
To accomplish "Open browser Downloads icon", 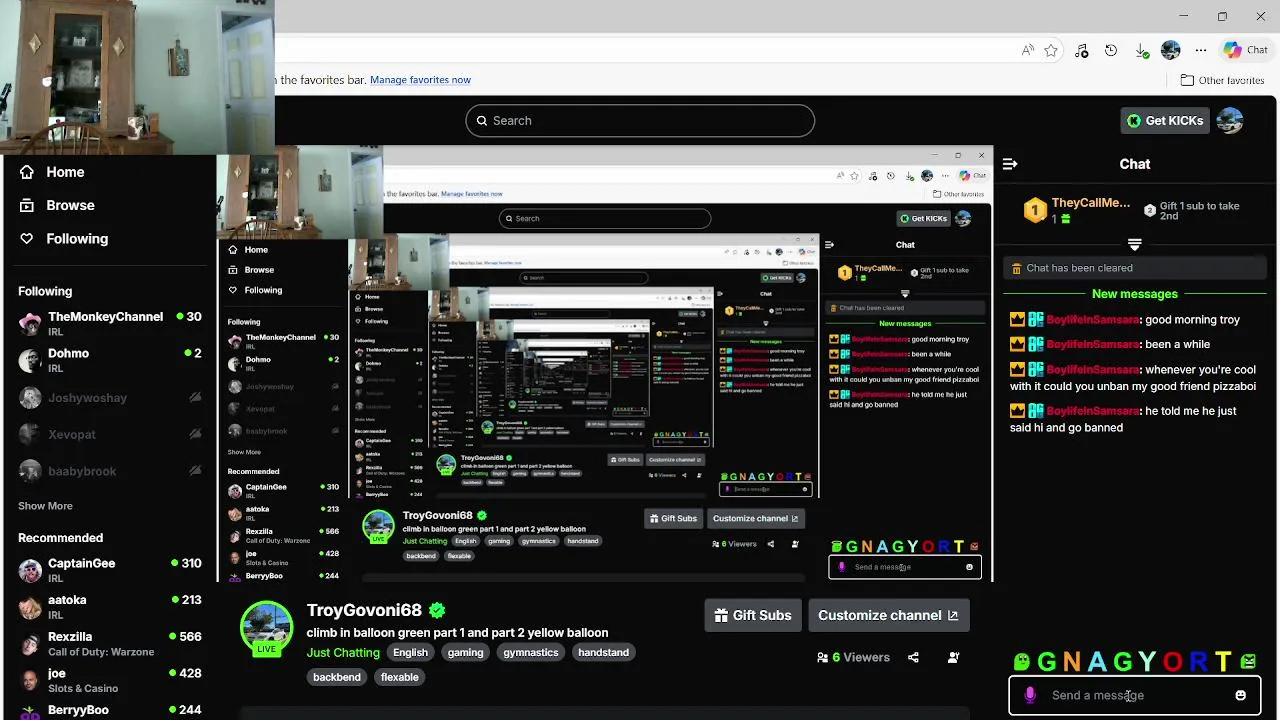I will pyautogui.click(x=1141, y=50).
